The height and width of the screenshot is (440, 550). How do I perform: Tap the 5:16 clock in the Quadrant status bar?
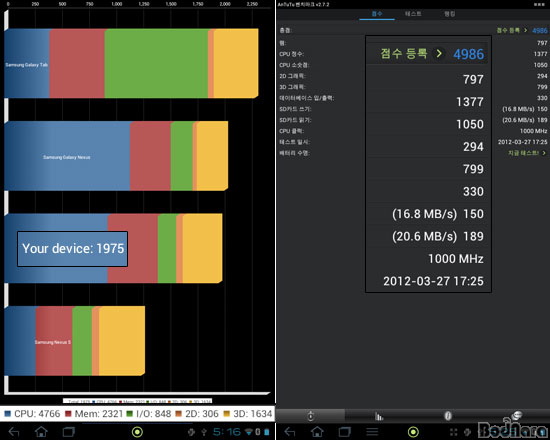(x=227, y=432)
